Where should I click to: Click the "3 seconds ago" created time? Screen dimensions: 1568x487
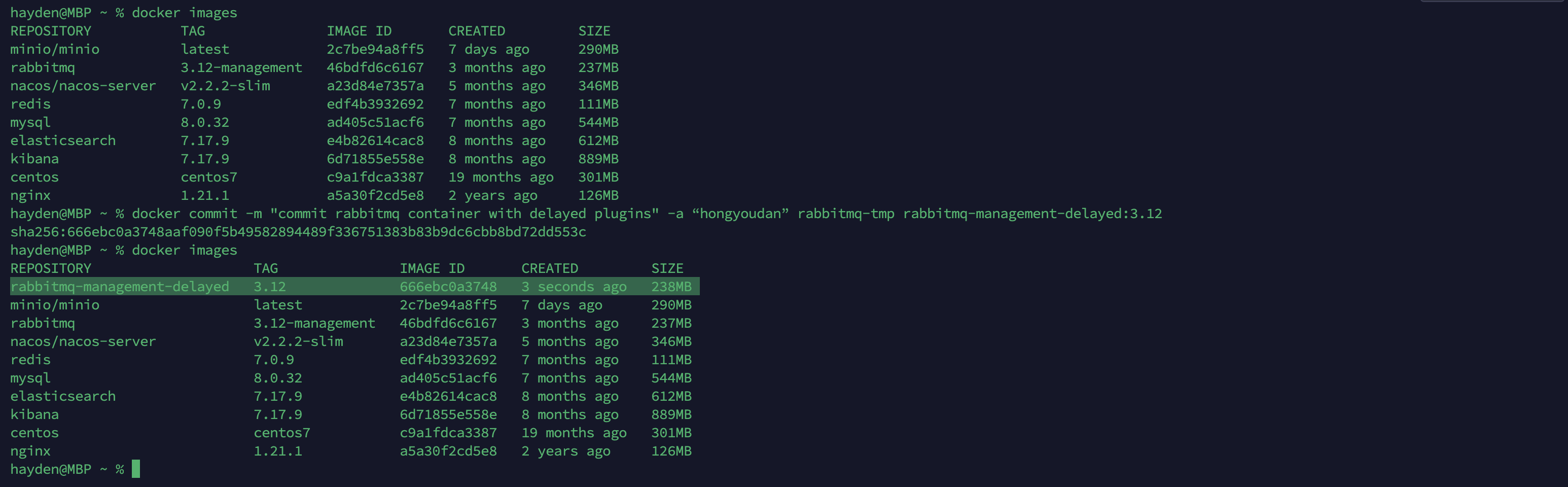pyautogui.click(x=574, y=286)
